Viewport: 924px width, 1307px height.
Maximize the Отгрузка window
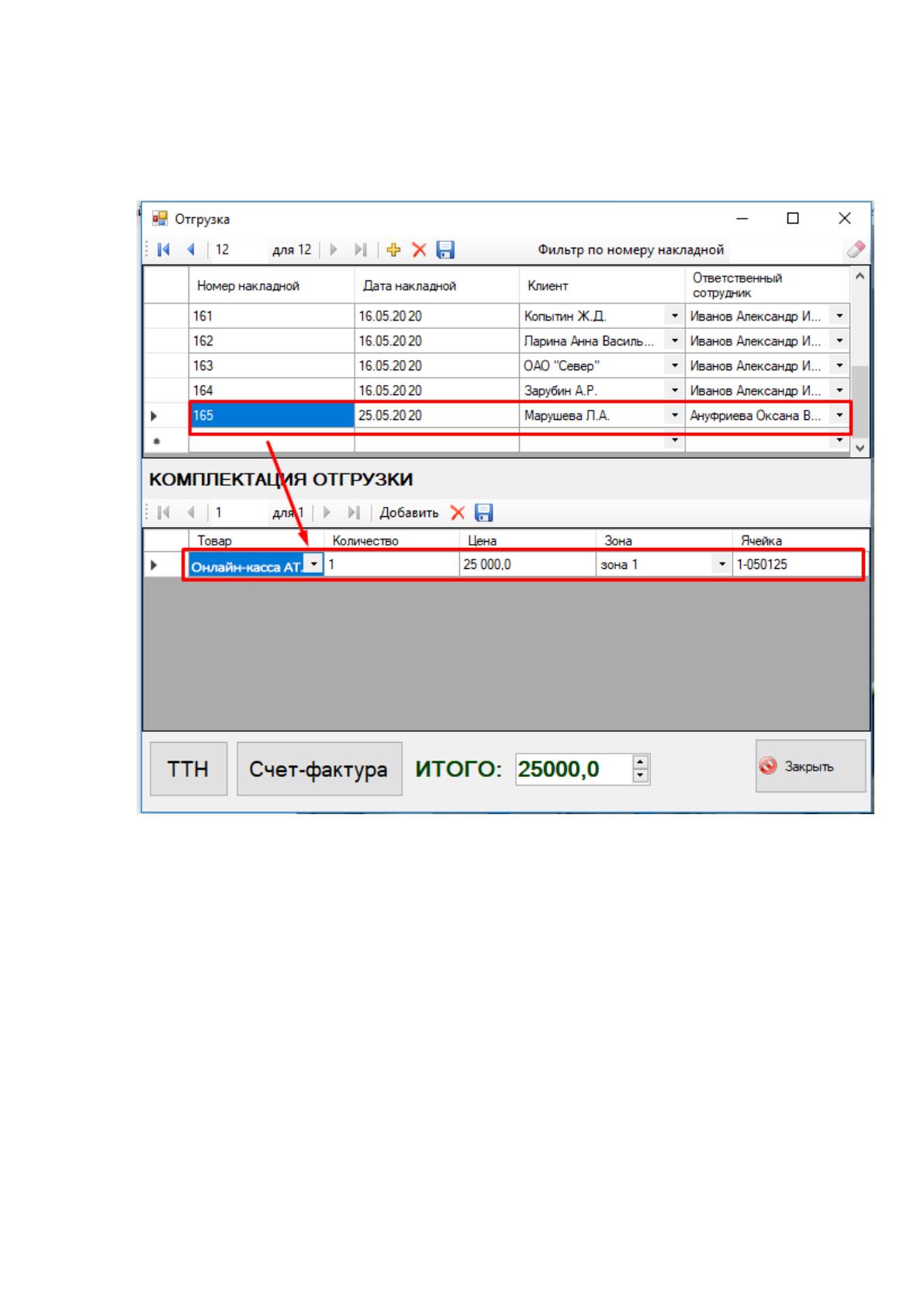click(x=793, y=219)
